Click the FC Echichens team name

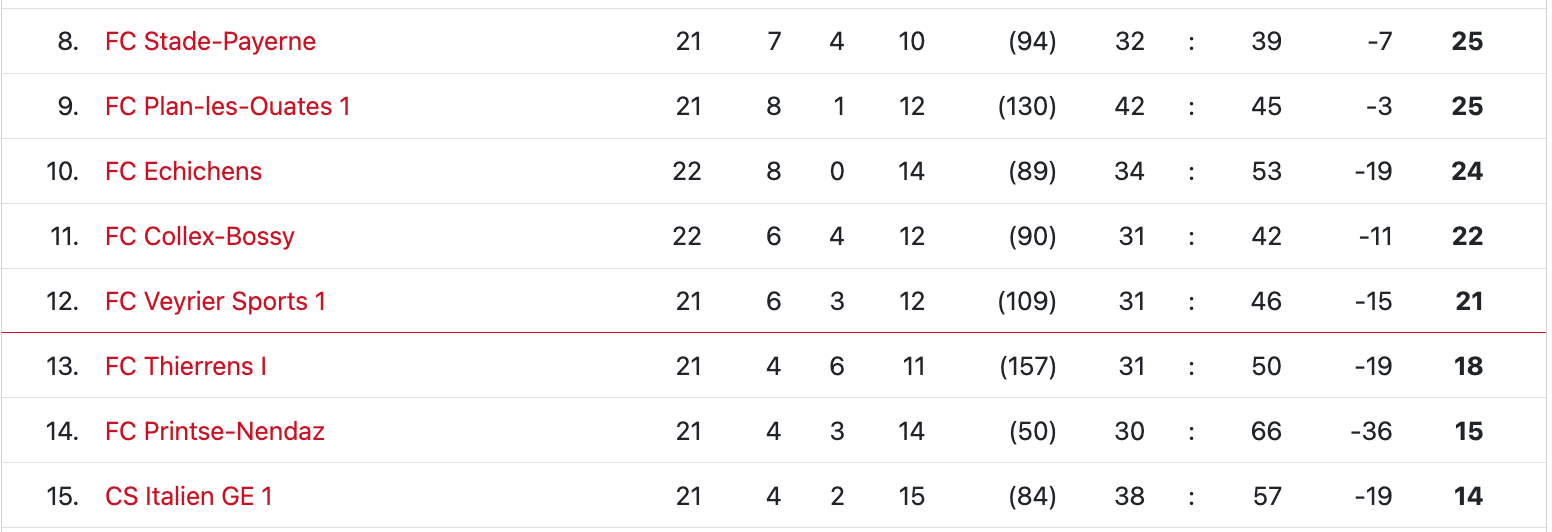pyautogui.click(x=183, y=172)
